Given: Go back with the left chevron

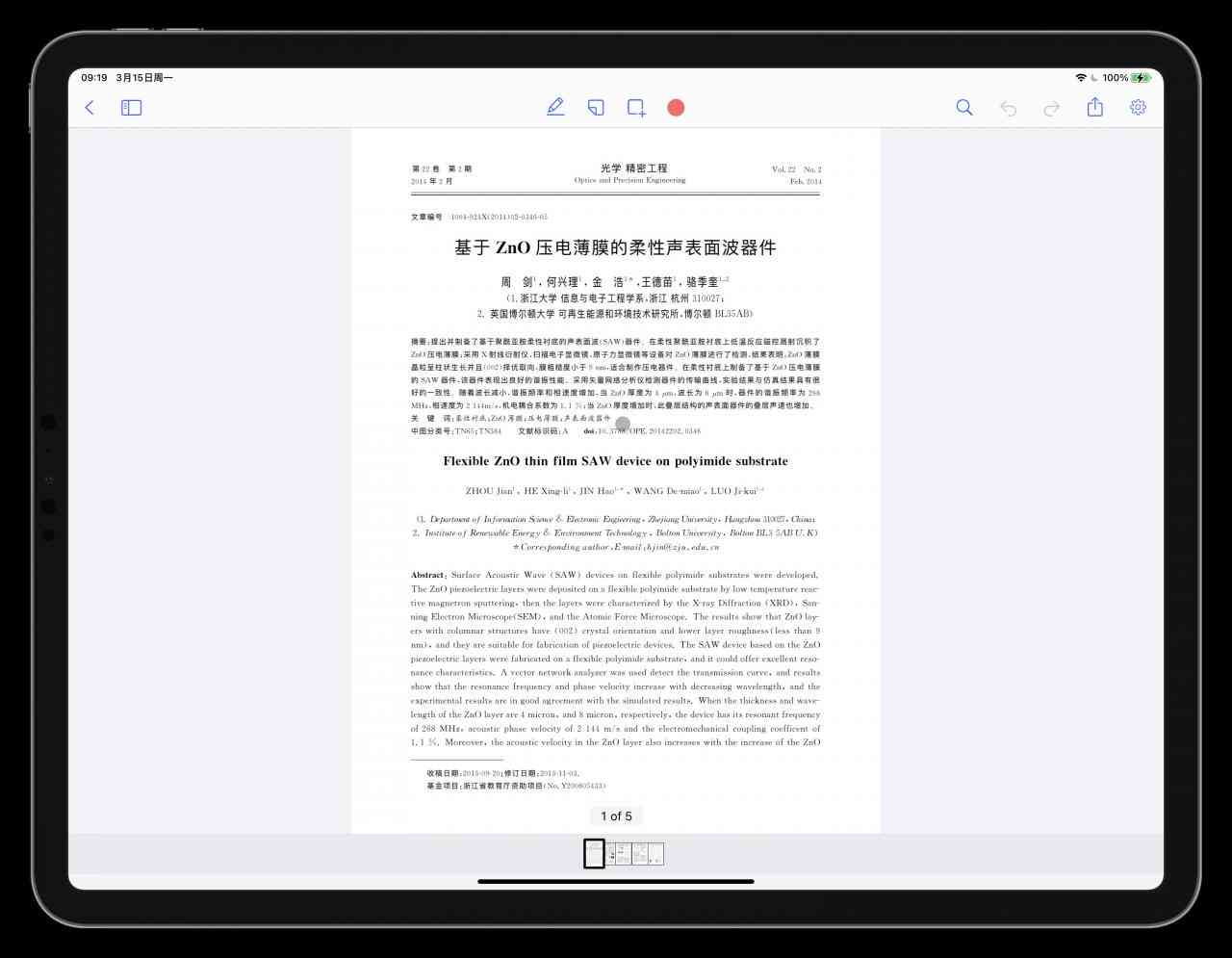Looking at the screenshot, I should (90, 108).
